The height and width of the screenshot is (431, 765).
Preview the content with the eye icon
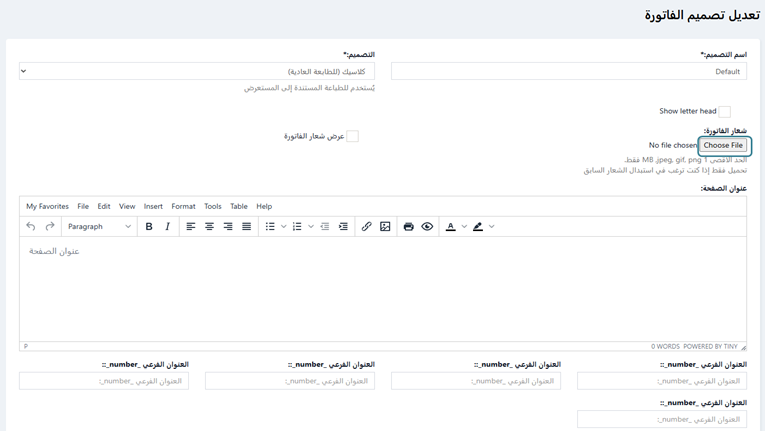pos(427,227)
